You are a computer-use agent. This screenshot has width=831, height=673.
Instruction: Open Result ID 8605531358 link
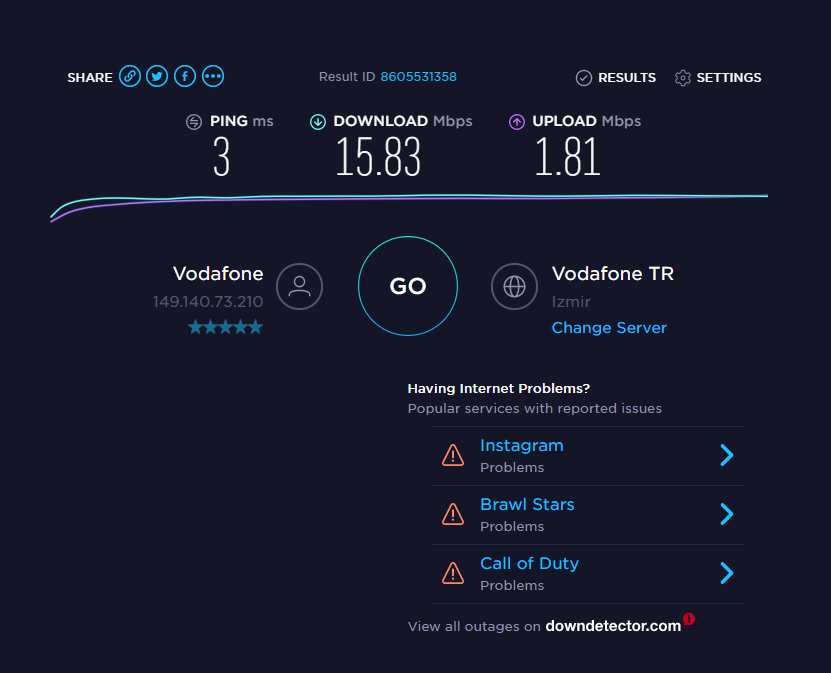418,77
